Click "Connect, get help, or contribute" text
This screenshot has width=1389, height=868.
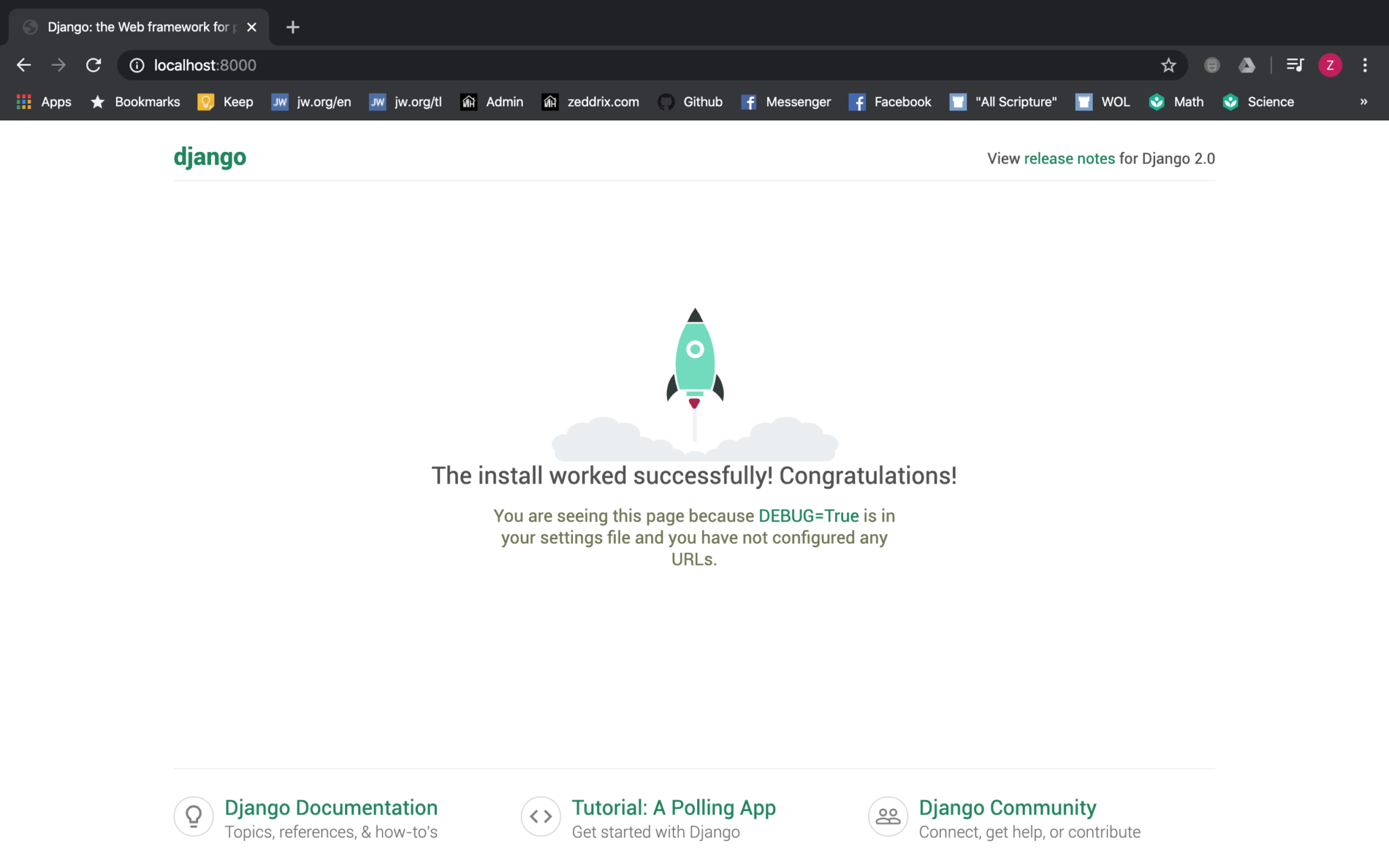pos(1030,832)
